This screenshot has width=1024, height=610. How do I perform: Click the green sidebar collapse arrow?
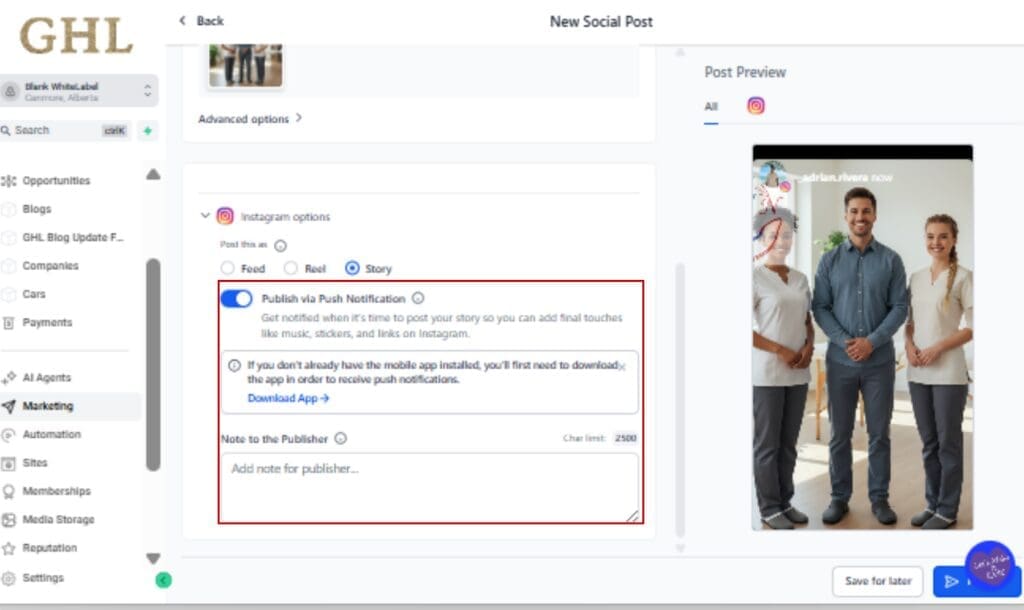(x=164, y=580)
